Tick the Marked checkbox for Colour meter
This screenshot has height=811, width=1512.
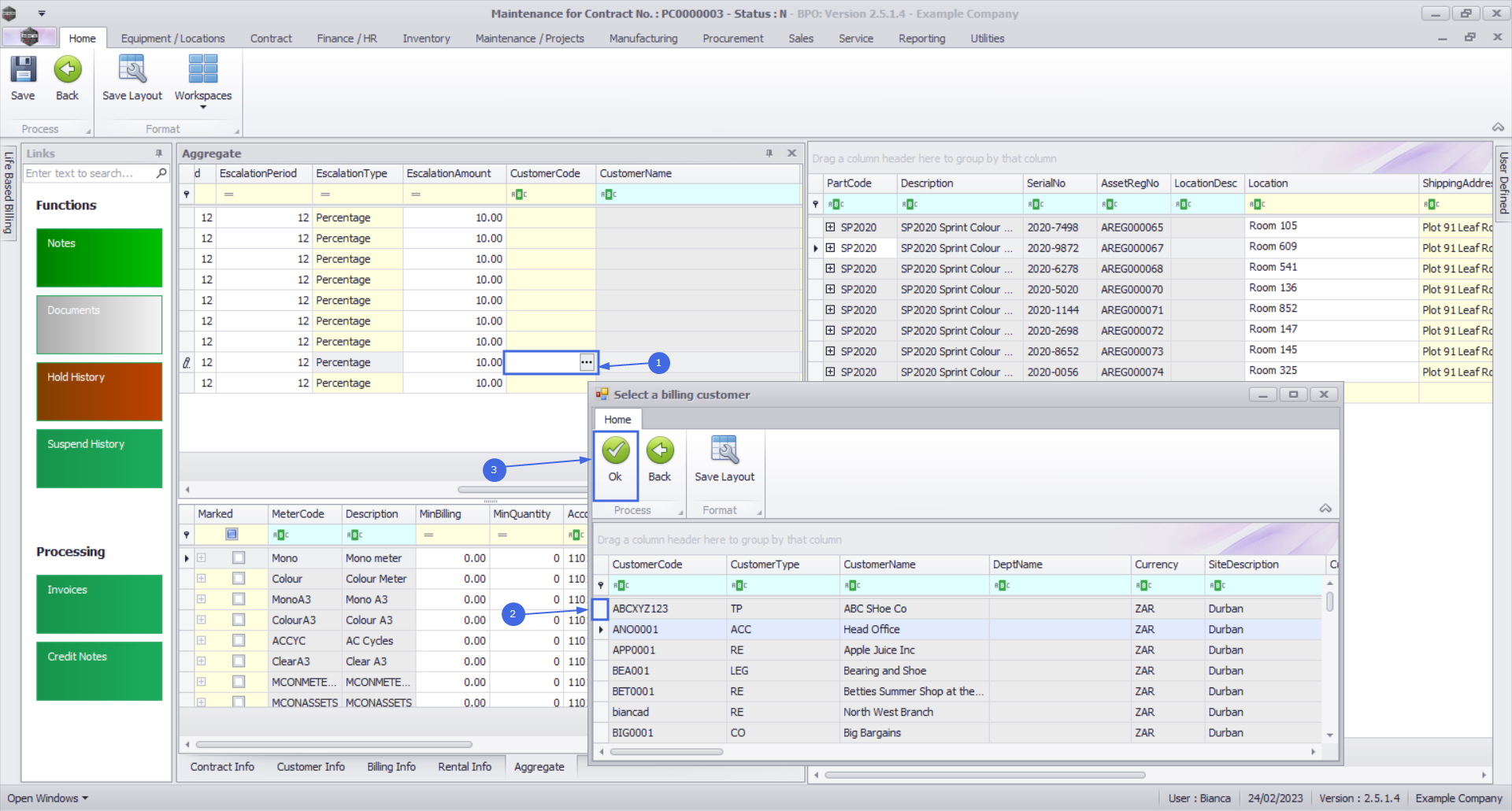pyautogui.click(x=239, y=579)
